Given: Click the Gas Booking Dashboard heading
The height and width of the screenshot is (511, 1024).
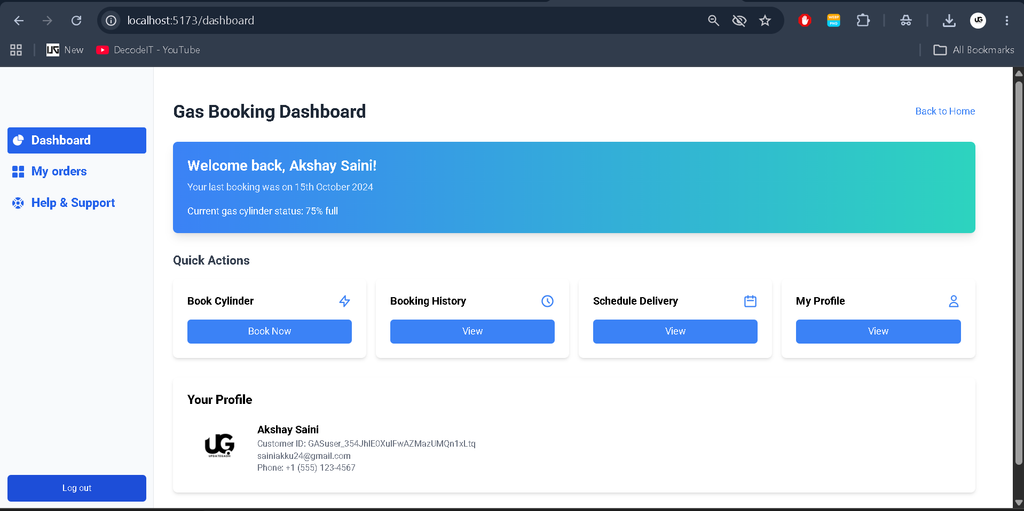Looking at the screenshot, I should click(269, 112).
